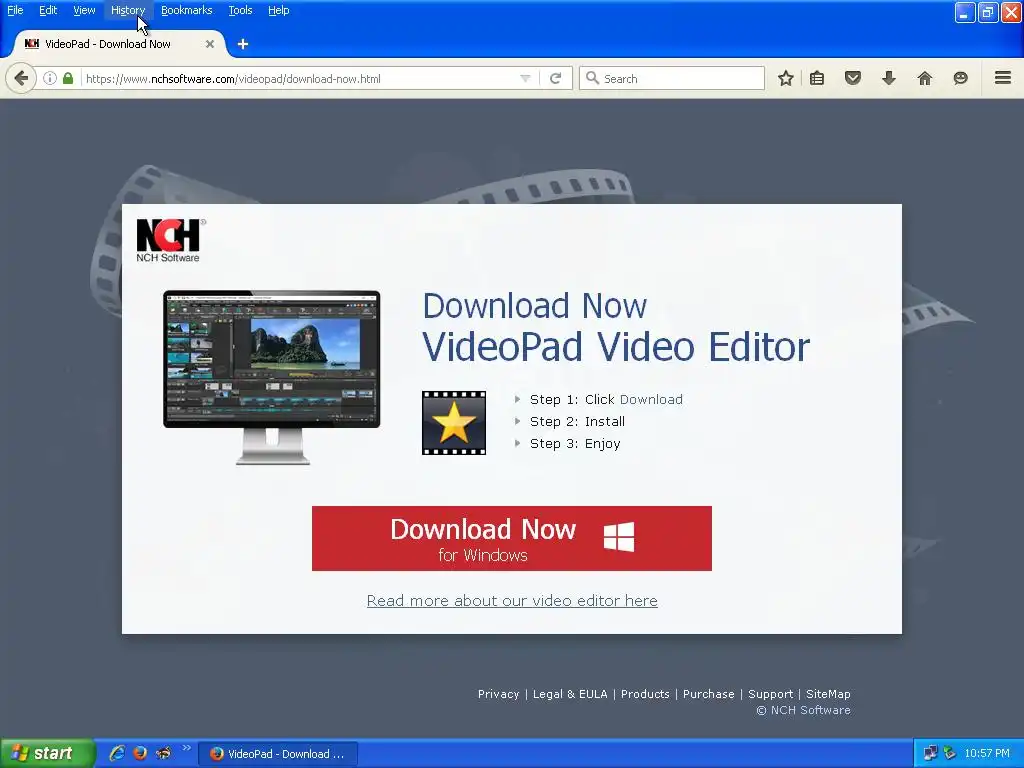
Task: Save page to Pocket icon
Action: pos(853,78)
